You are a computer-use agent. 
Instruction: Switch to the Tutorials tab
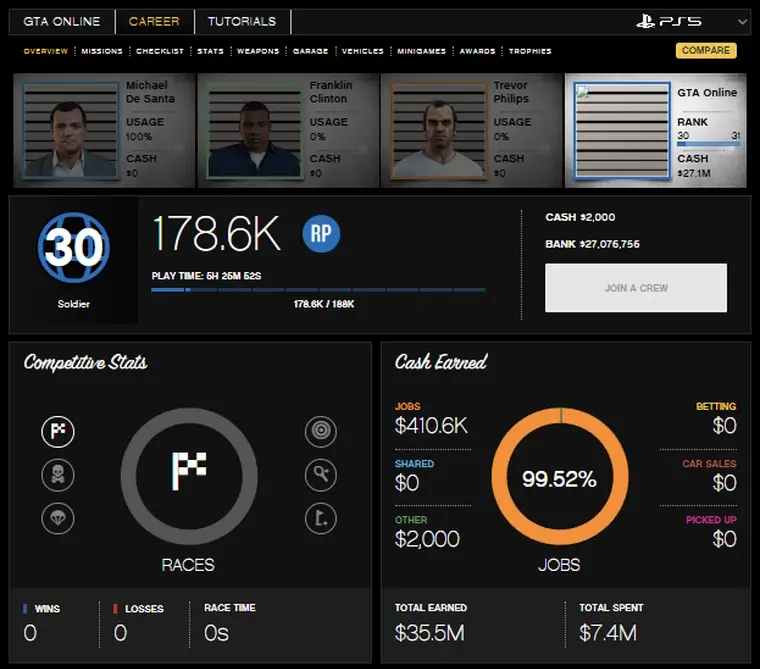tap(241, 21)
